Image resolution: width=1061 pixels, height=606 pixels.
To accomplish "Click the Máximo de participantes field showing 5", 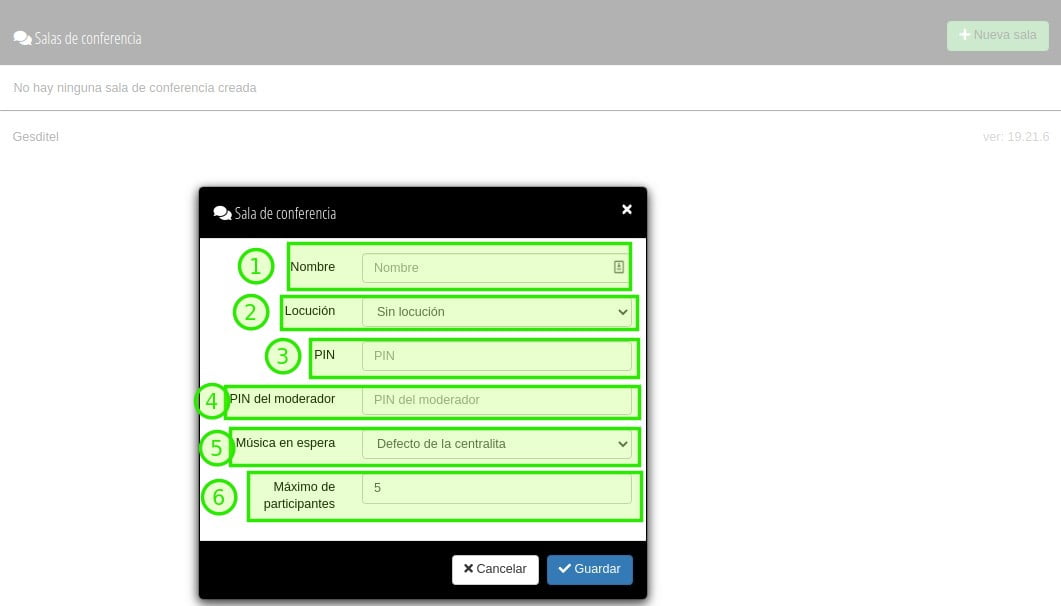I will [497, 487].
